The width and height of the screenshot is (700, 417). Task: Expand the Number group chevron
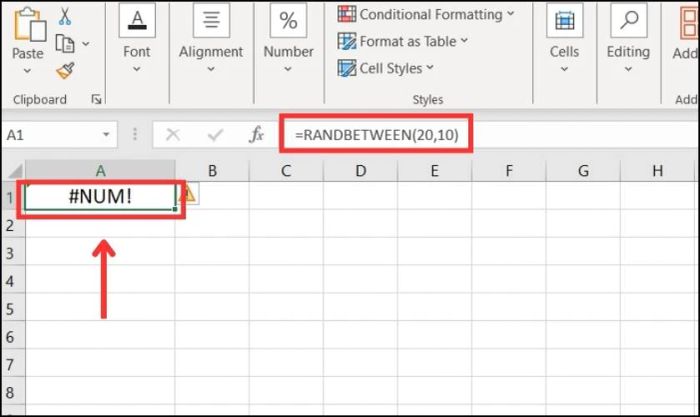288,69
